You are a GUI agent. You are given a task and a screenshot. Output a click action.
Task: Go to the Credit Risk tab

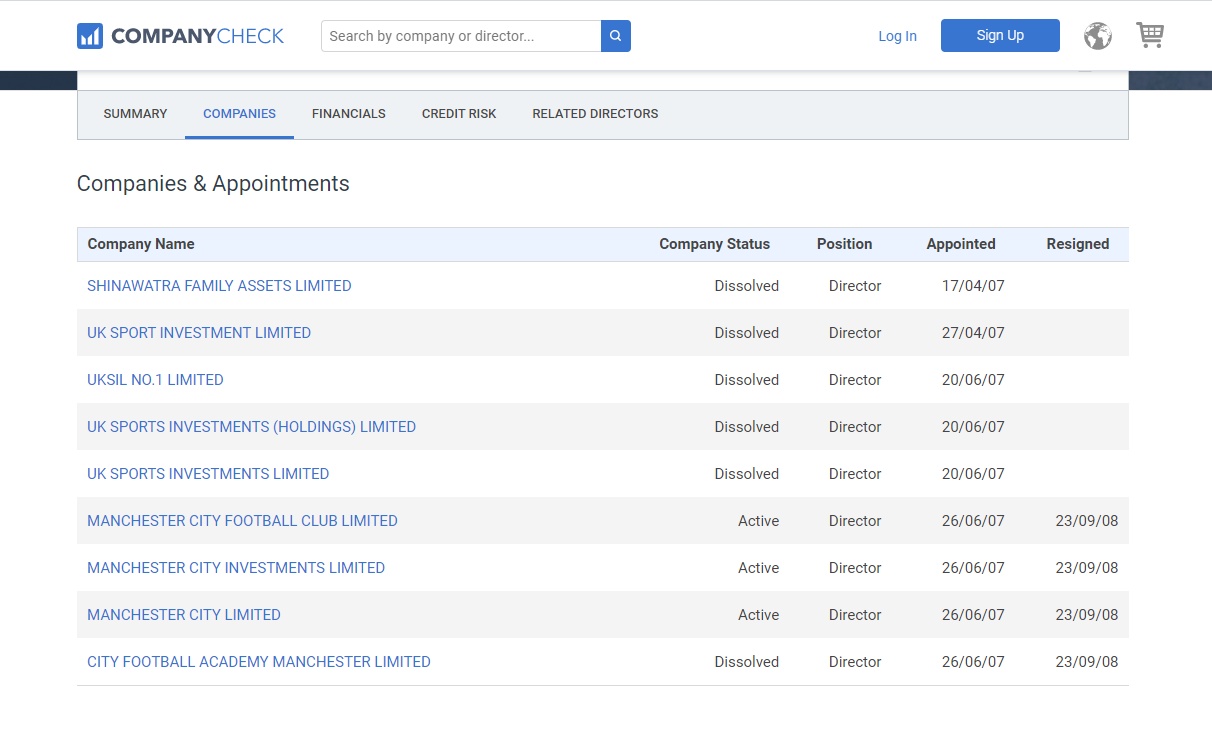coord(459,114)
